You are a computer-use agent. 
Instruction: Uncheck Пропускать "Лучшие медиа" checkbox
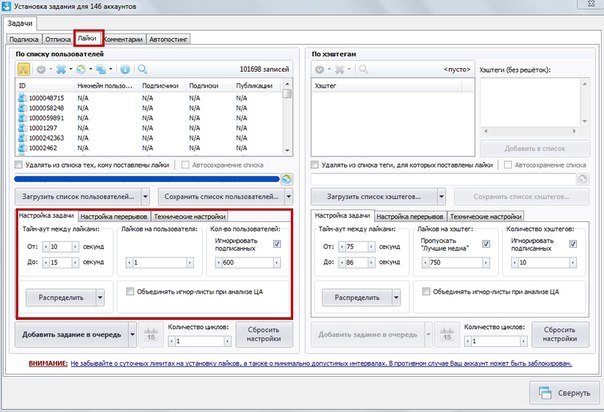(486, 244)
